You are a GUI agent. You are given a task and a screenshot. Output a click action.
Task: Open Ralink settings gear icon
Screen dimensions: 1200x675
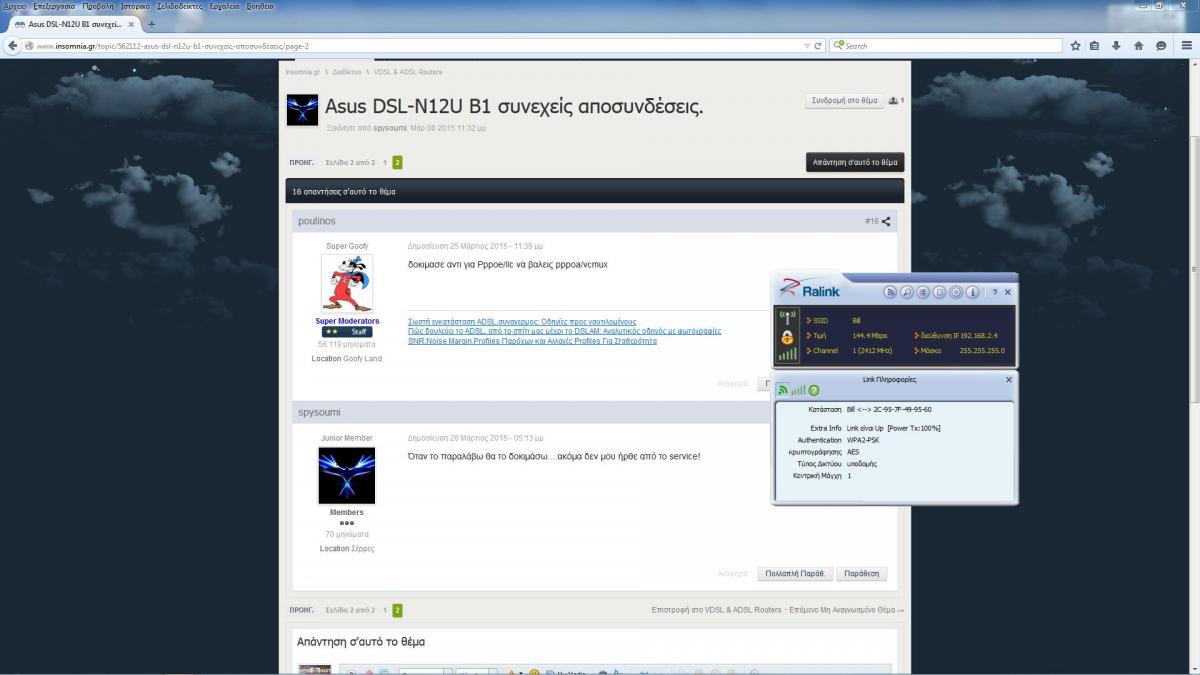956,292
